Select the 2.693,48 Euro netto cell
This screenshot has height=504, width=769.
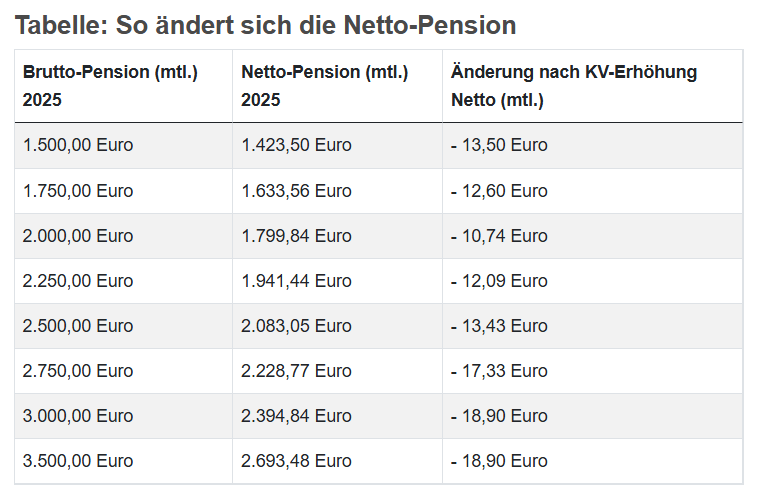click(296, 461)
